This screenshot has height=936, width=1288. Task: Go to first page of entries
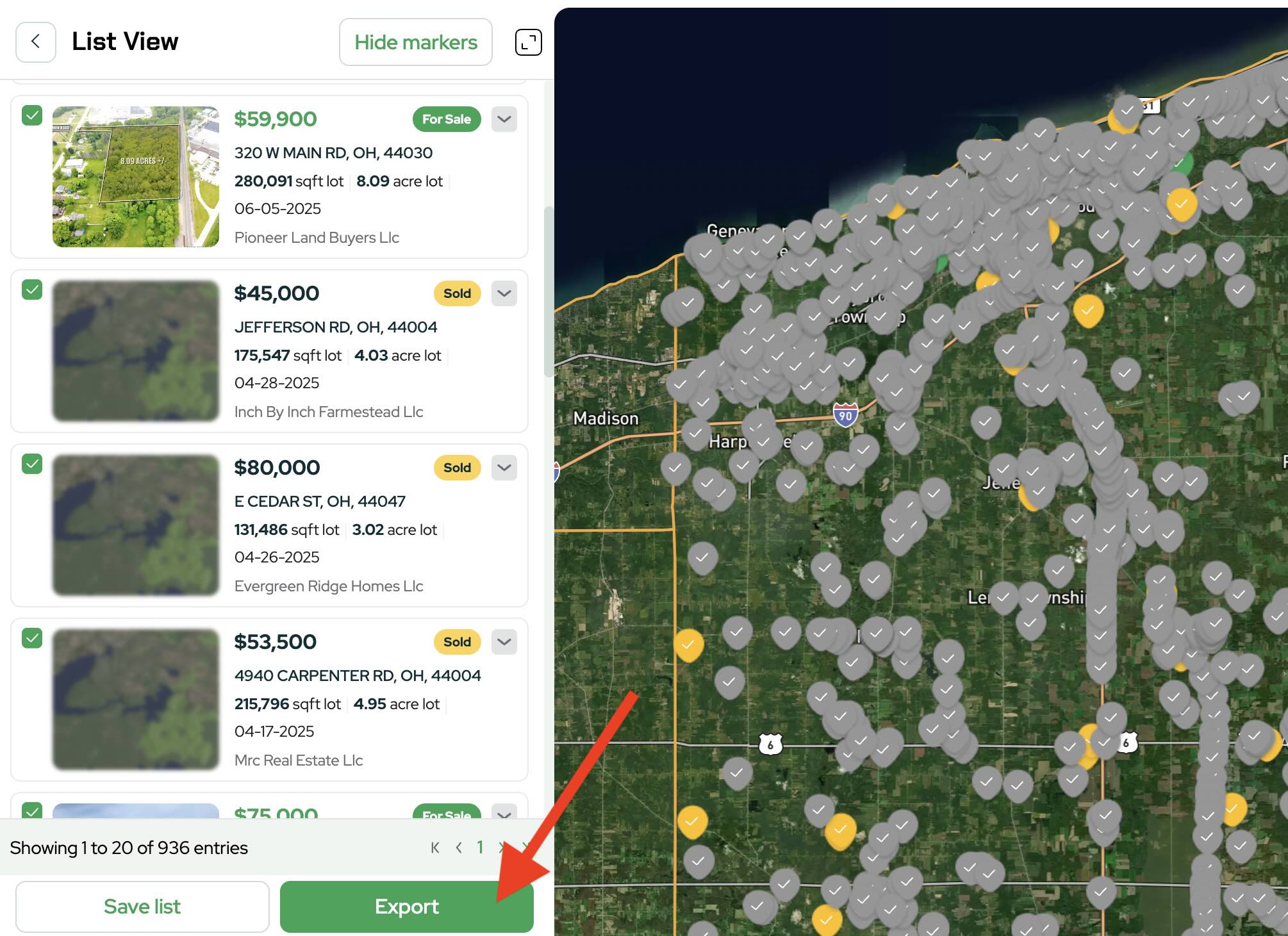(x=435, y=848)
